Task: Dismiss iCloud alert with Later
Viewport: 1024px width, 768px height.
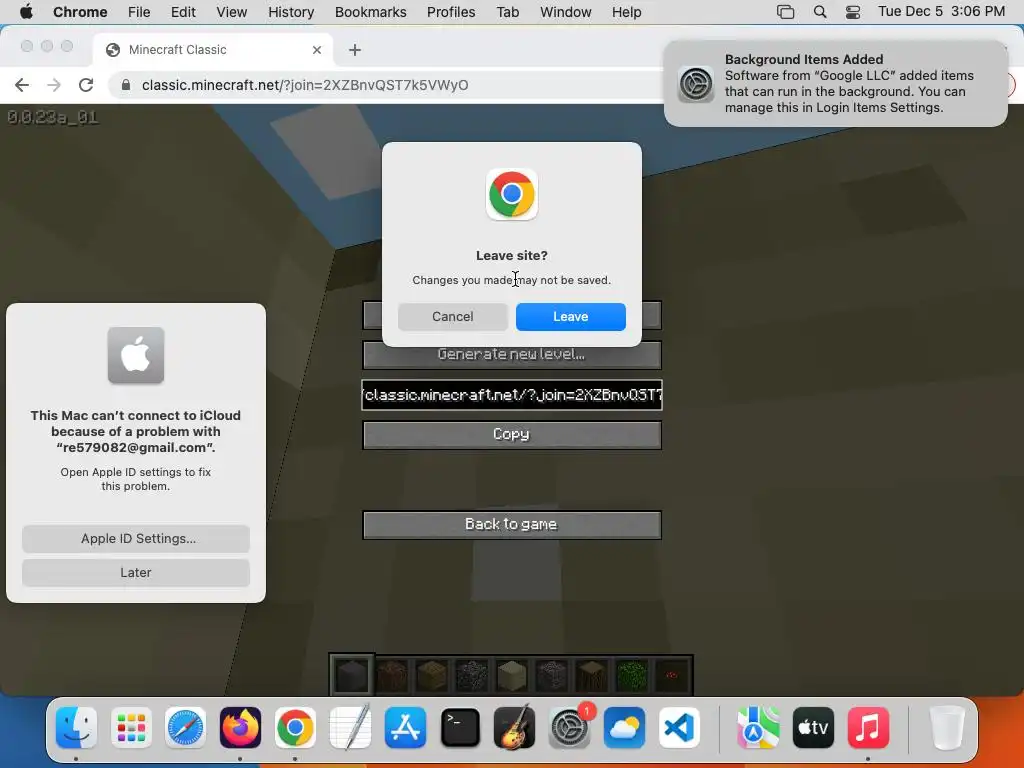Action: tap(136, 573)
